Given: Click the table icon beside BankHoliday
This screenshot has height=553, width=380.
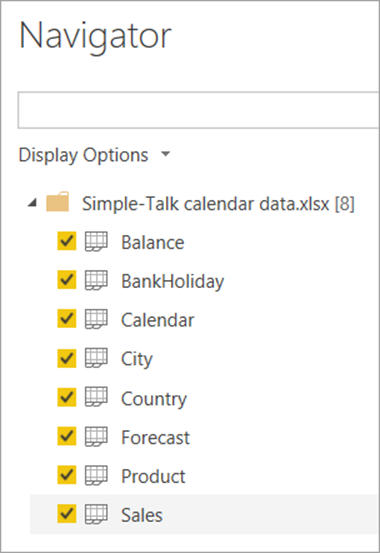Looking at the screenshot, I should click(96, 280).
